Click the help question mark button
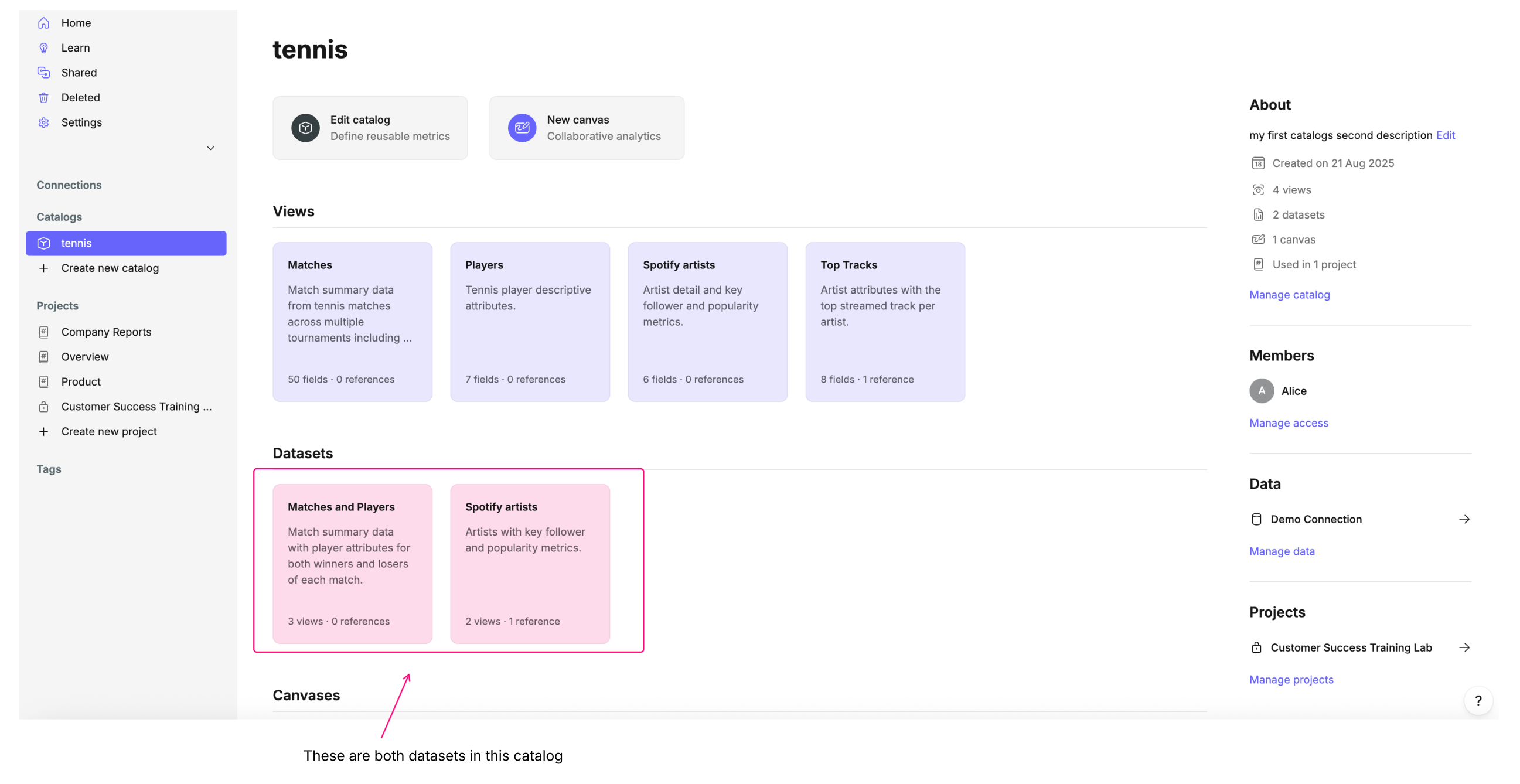 click(1477, 700)
